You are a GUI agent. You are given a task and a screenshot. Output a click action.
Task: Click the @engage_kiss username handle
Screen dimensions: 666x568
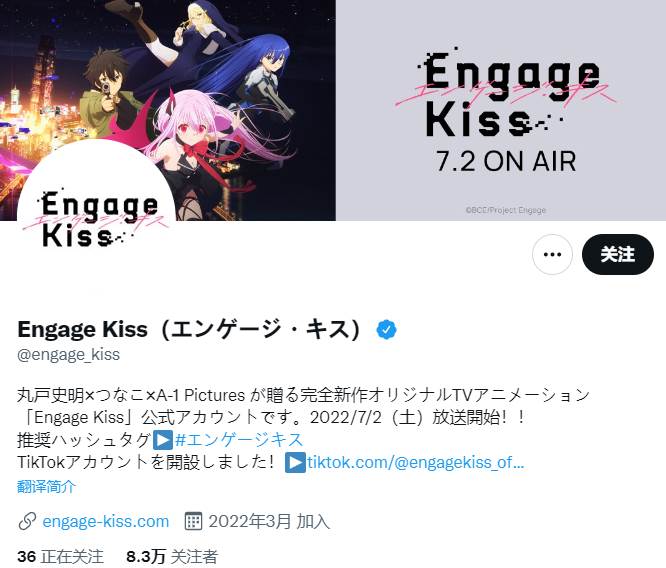68,354
